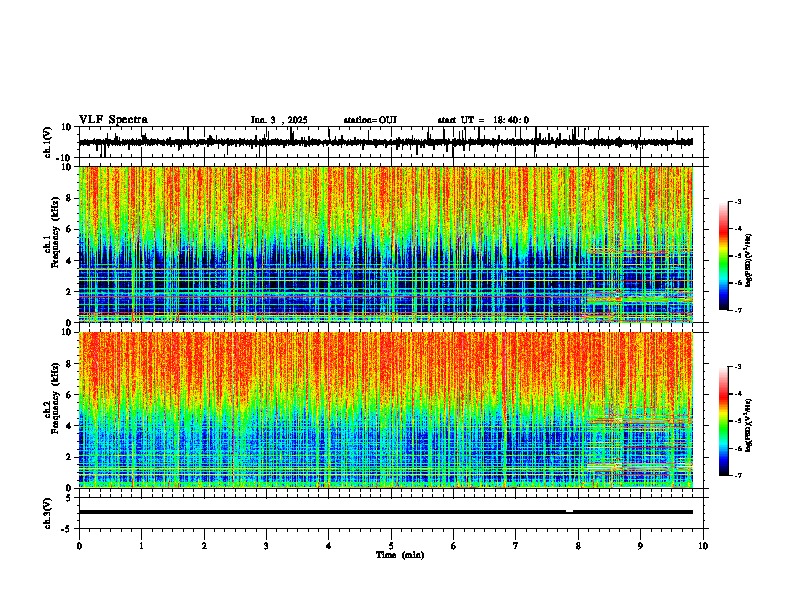Click inside the ch.2 spectrogram panel

tap(386, 410)
